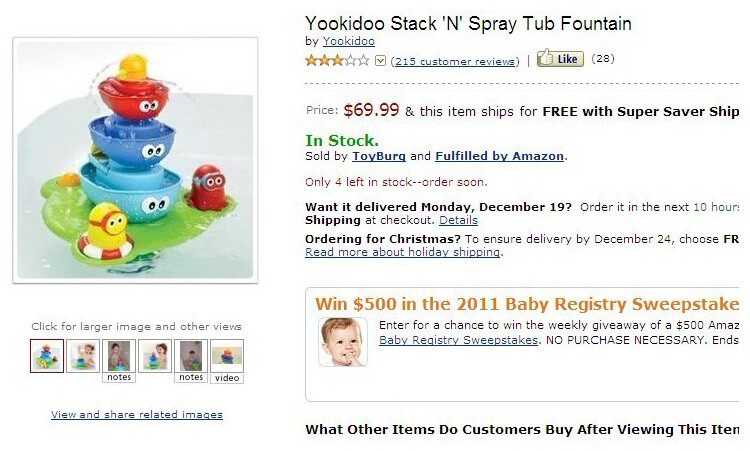Click View and share related images
Image resolution: width=750 pixels, height=451 pixels.
[137, 414]
